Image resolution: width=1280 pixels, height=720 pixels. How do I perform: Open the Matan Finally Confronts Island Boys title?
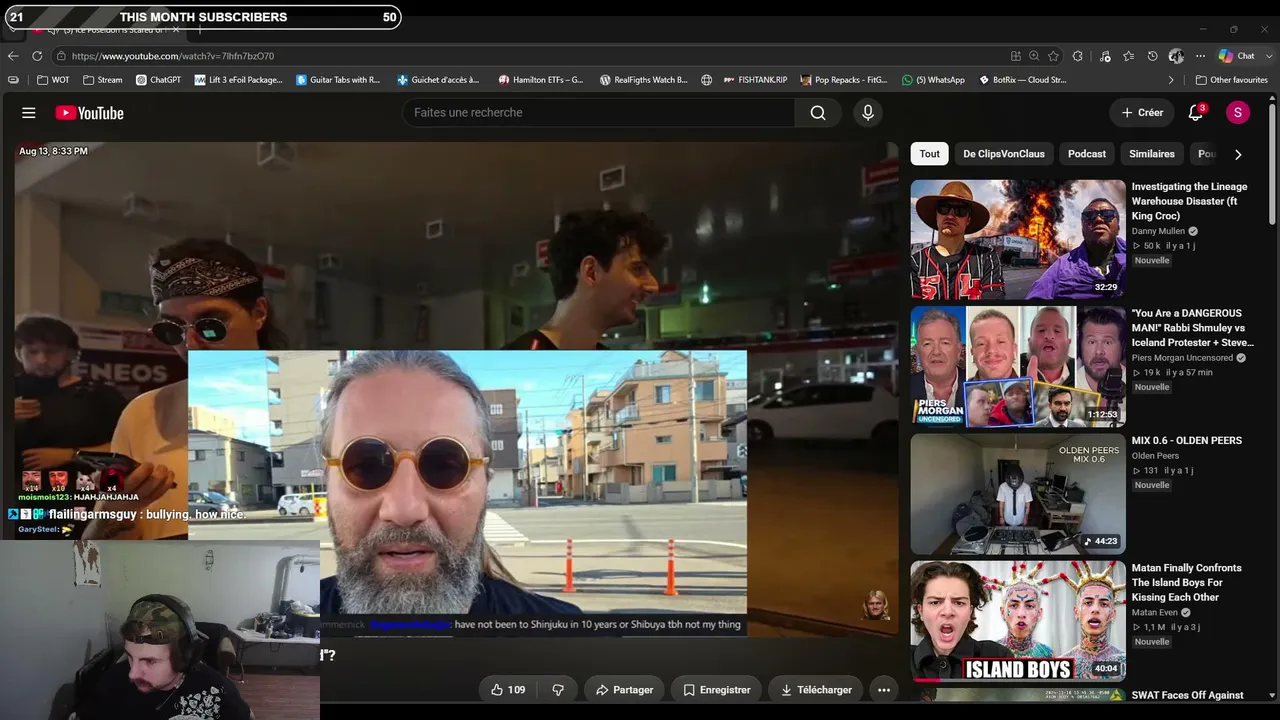pos(1187,583)
